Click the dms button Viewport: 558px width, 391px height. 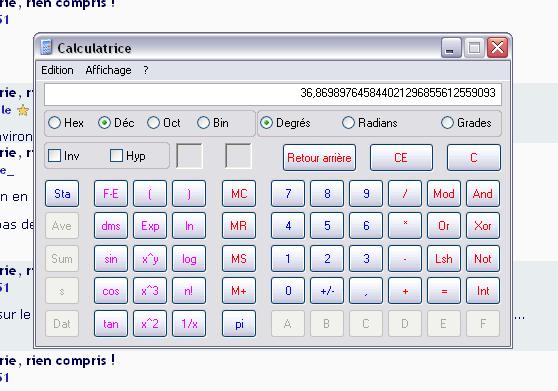[111, 226]
